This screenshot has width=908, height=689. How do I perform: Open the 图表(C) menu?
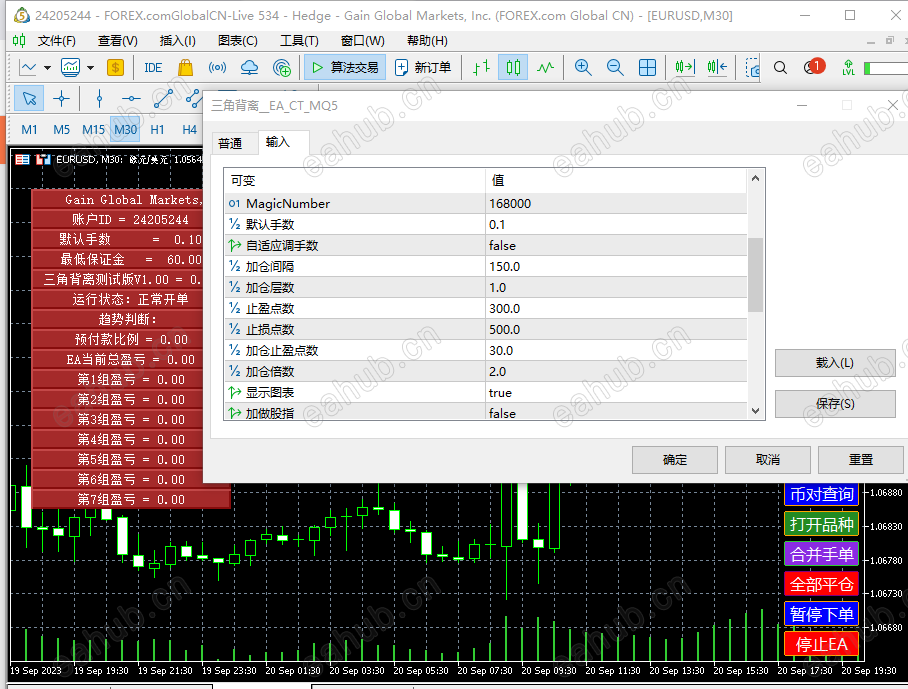click(237, 41)
